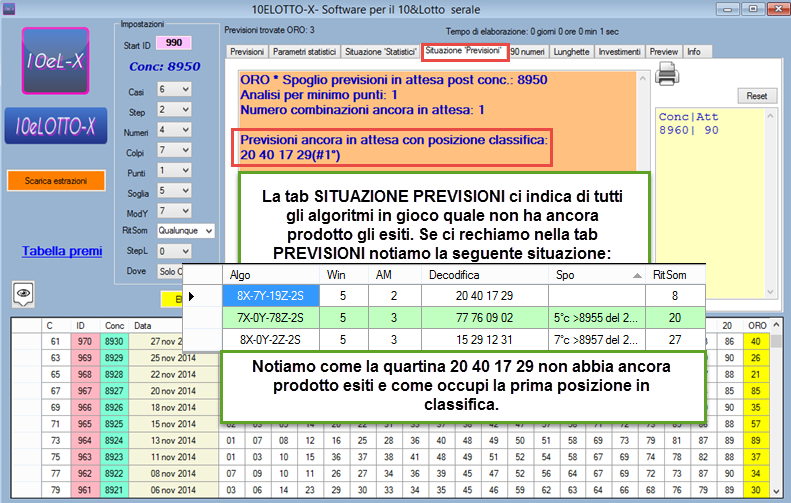Click ORO cell 89 in row 8924
The image size is (791, 503).
point(756,440)
